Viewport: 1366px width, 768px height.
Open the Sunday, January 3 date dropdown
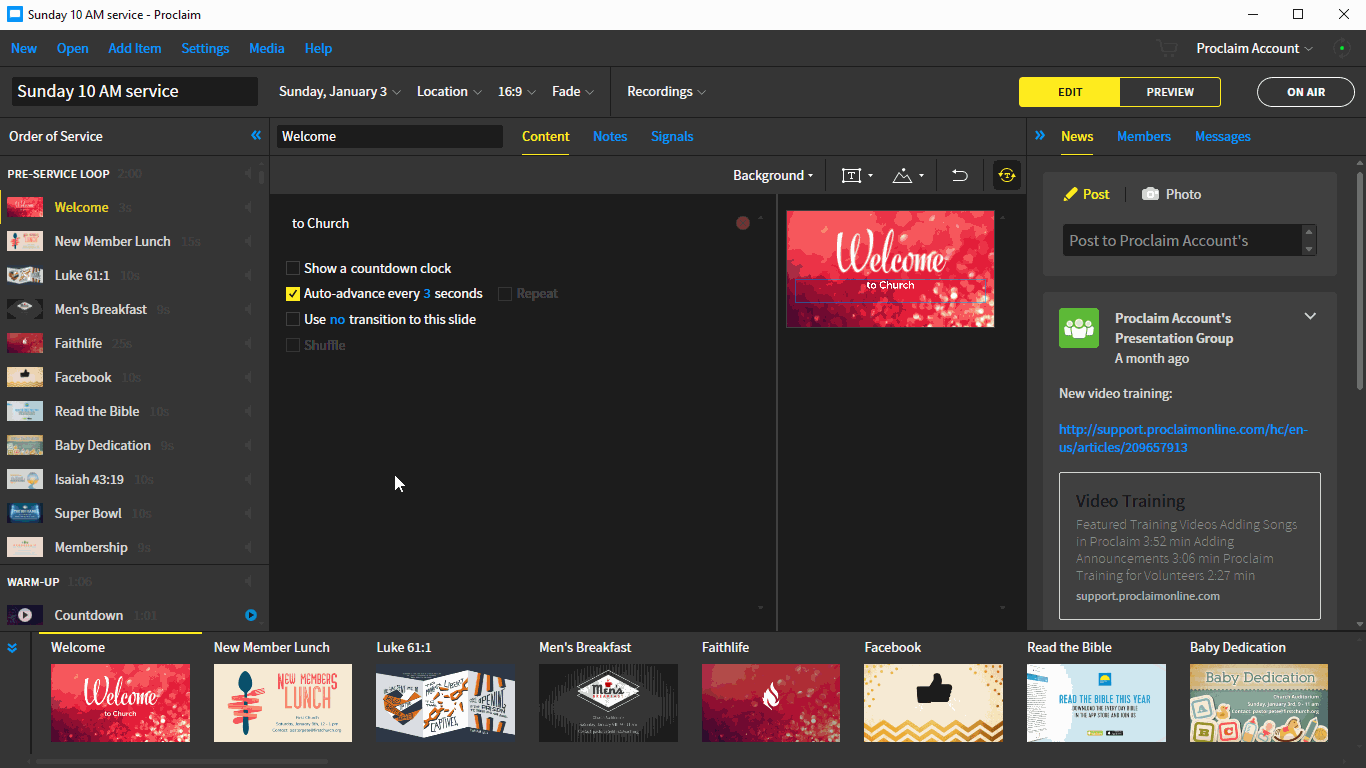pos(340,91)
